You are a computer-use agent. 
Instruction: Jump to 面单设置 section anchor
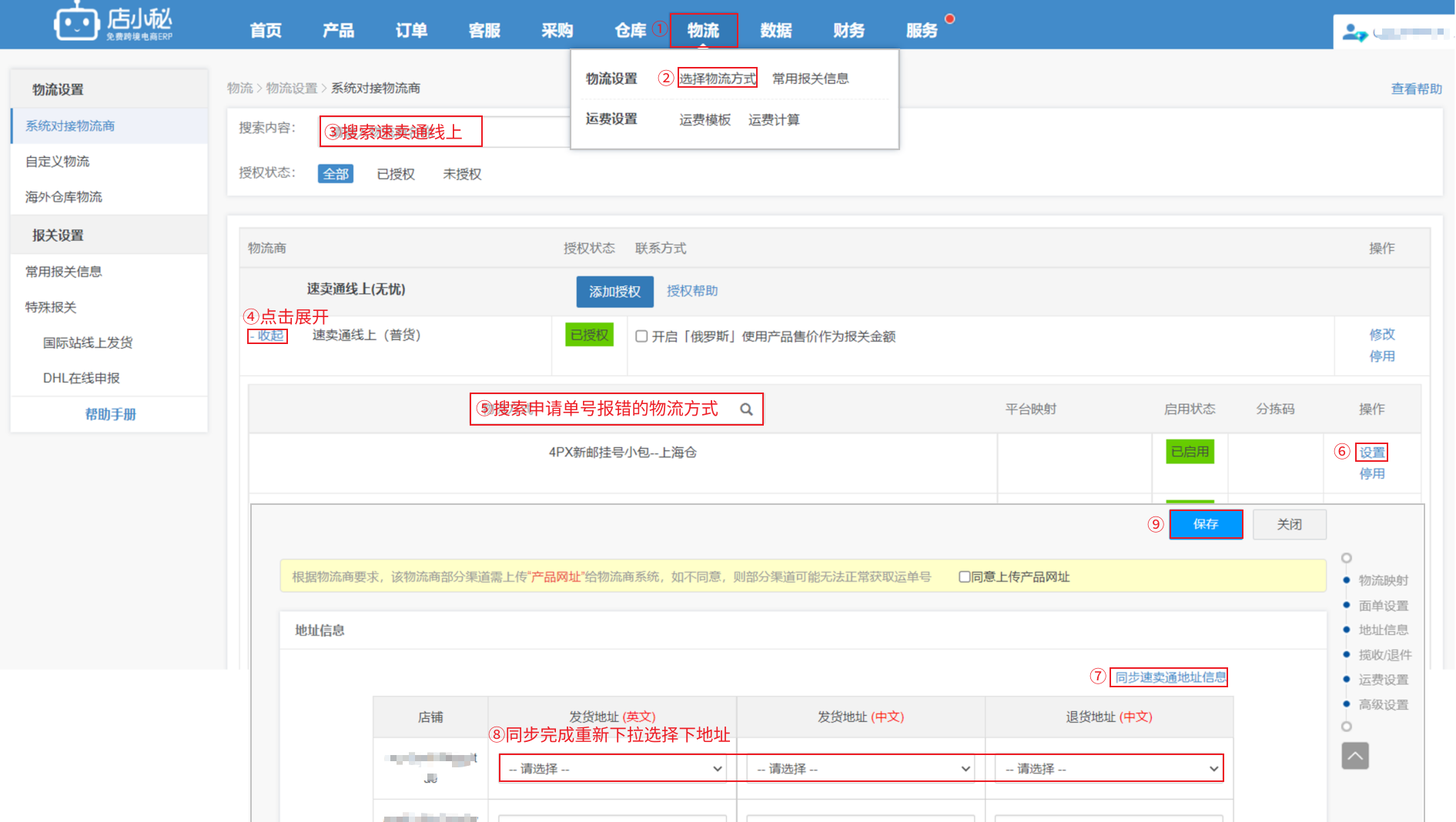(x=1383, y=606)
